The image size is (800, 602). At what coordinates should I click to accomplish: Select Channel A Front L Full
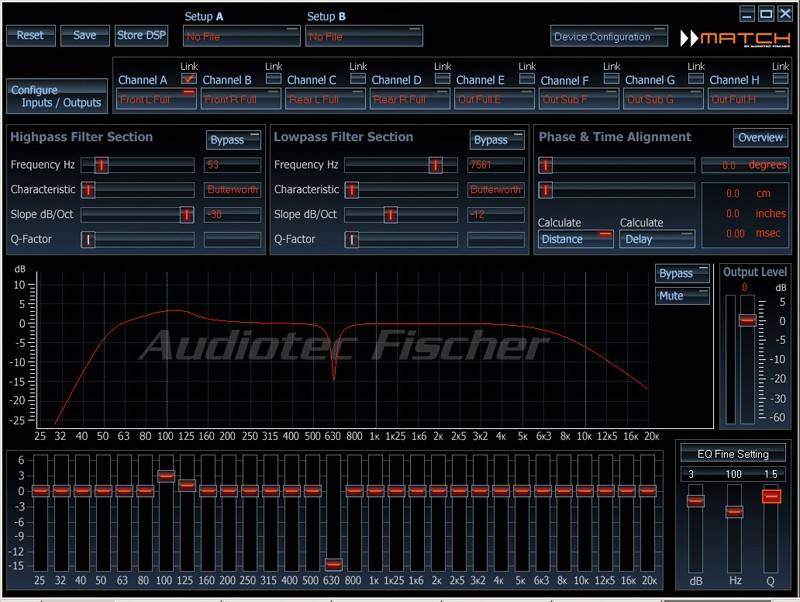[x=156, y=99]
